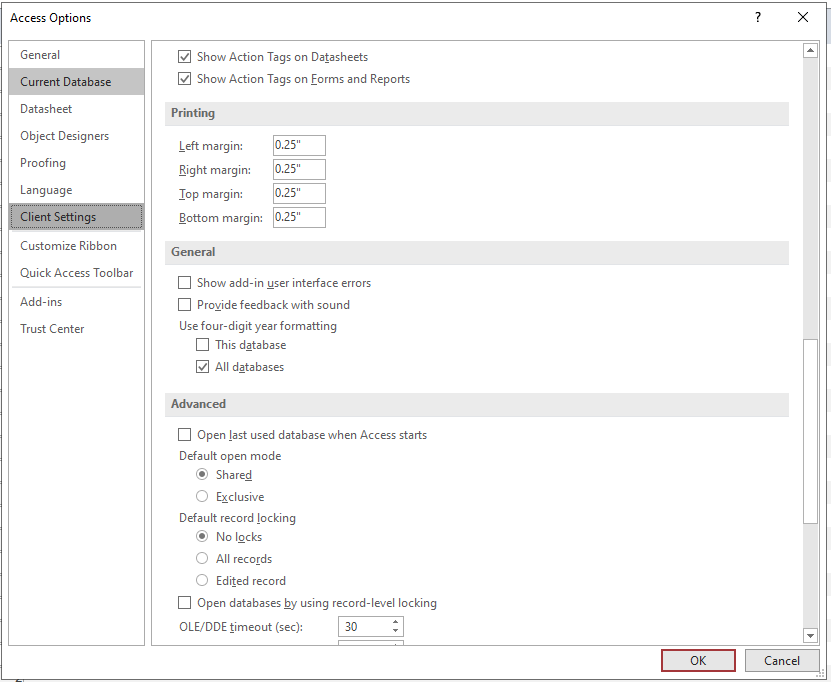This screenshot has width=831, height=682.
Task: Toggle Show Action Tags on Forms and Reports
Action: (x=184, y=79)
